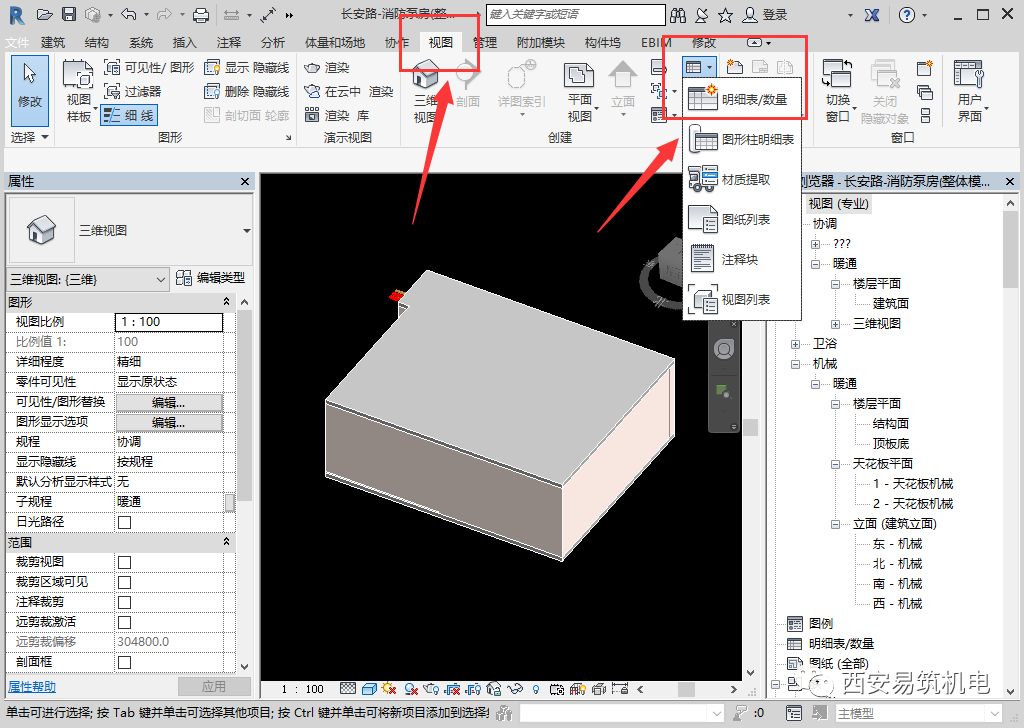Switch to the 管理 ribbon tab
The height and width of the screenshot is (728, 1024).
(x=485, y=43)
